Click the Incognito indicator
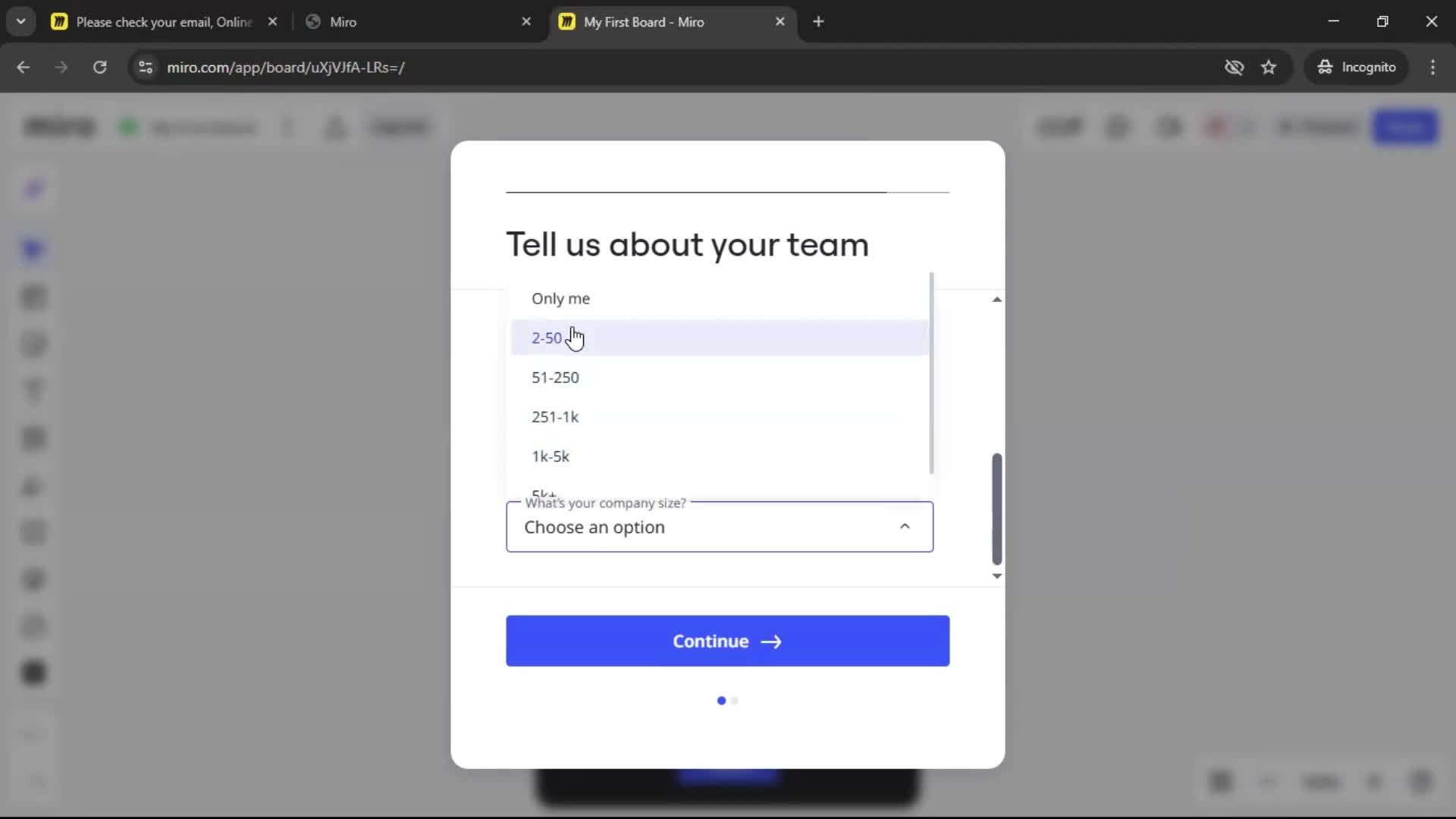Viewport: 1456px width, 819px height. [1356, 67]
